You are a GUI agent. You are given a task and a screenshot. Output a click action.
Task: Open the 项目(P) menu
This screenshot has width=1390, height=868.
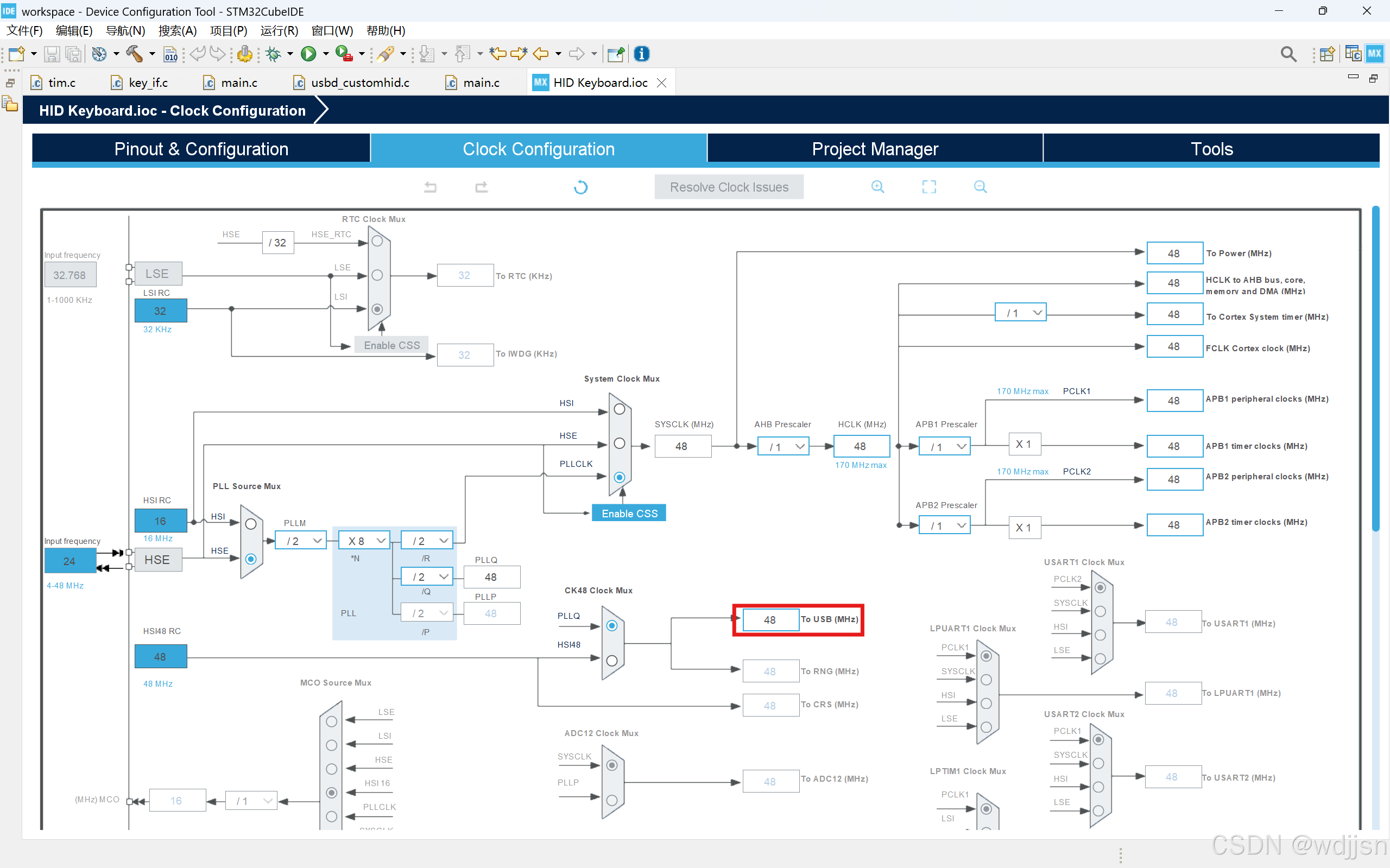[x=228, y=30]
